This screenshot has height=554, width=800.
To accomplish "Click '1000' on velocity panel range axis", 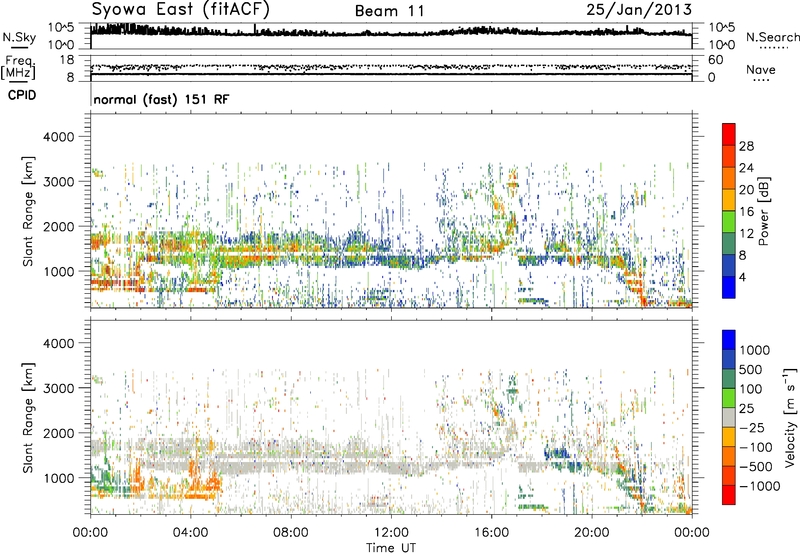I will [59, 478].
